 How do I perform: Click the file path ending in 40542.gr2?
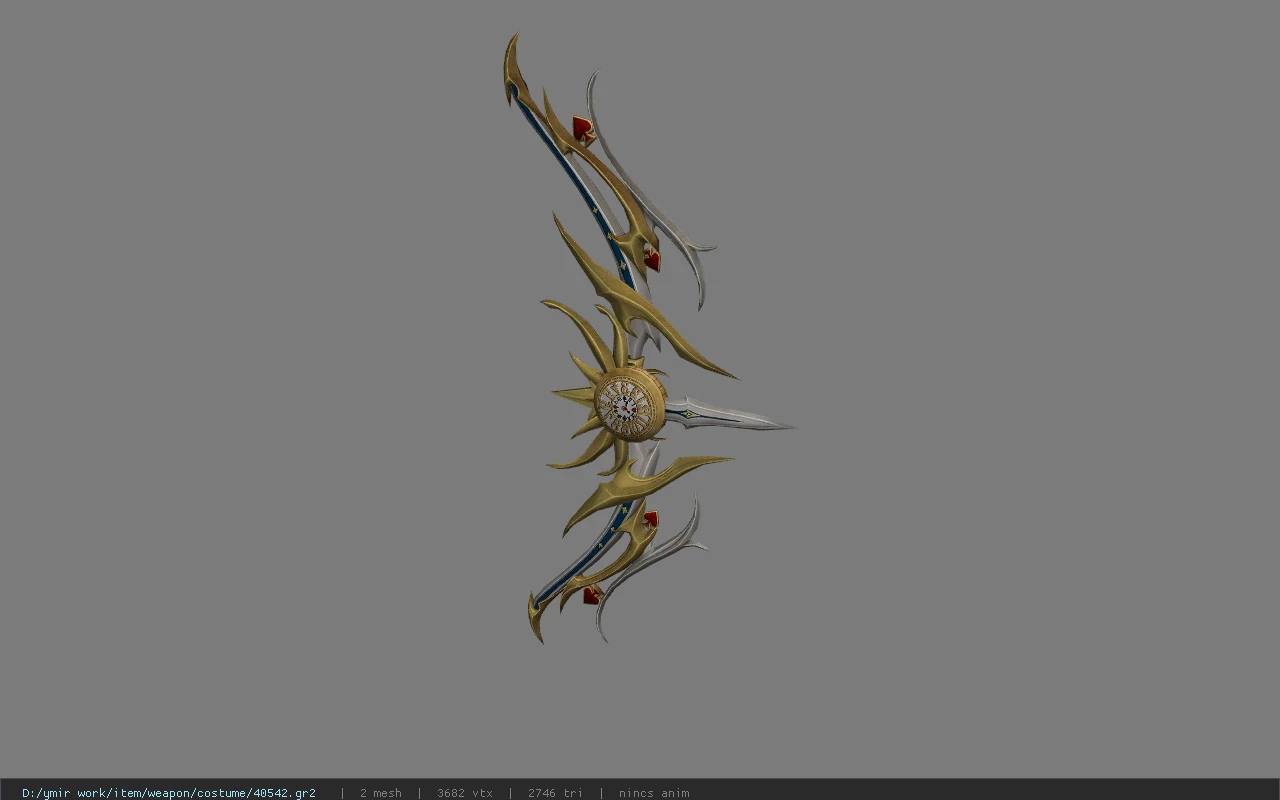pyautogui.click(x=169, y=793)
